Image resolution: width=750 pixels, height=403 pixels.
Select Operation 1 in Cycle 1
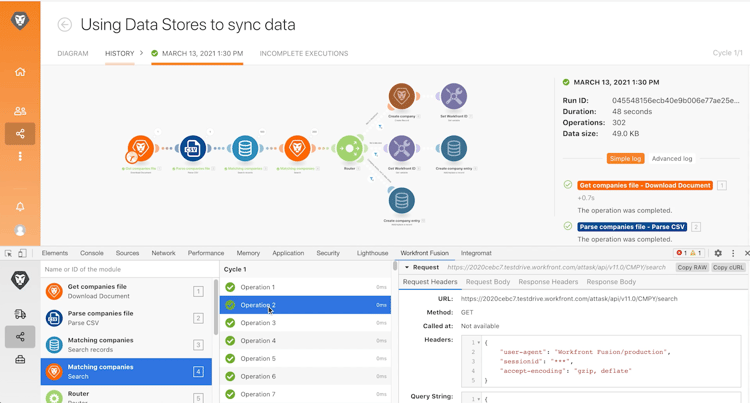click(x=305, y=287)
